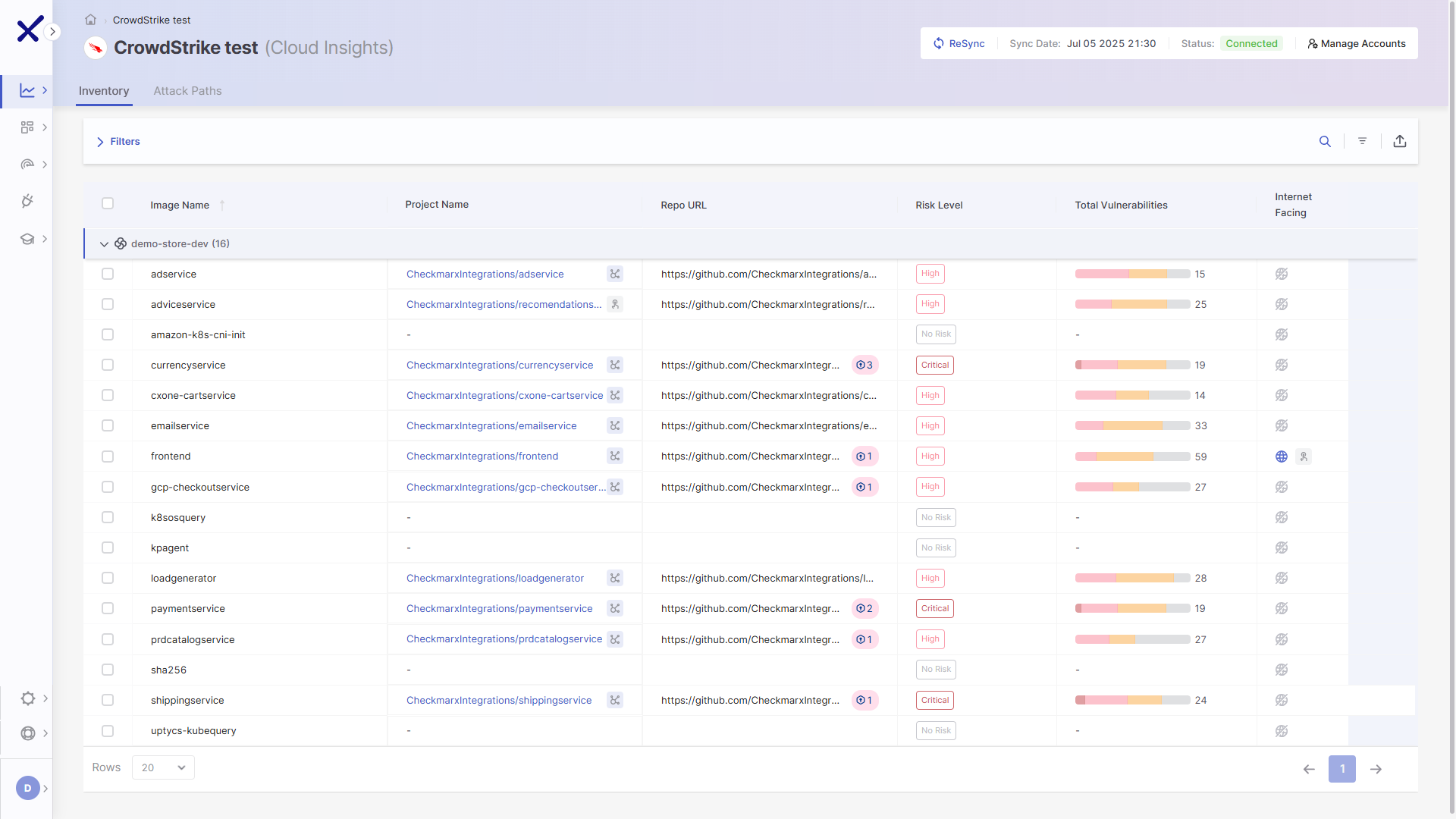Screen dimensions: 1456x819
Task: Open the analytics chart sidebar icon
Action: click(x=27, y=90)
